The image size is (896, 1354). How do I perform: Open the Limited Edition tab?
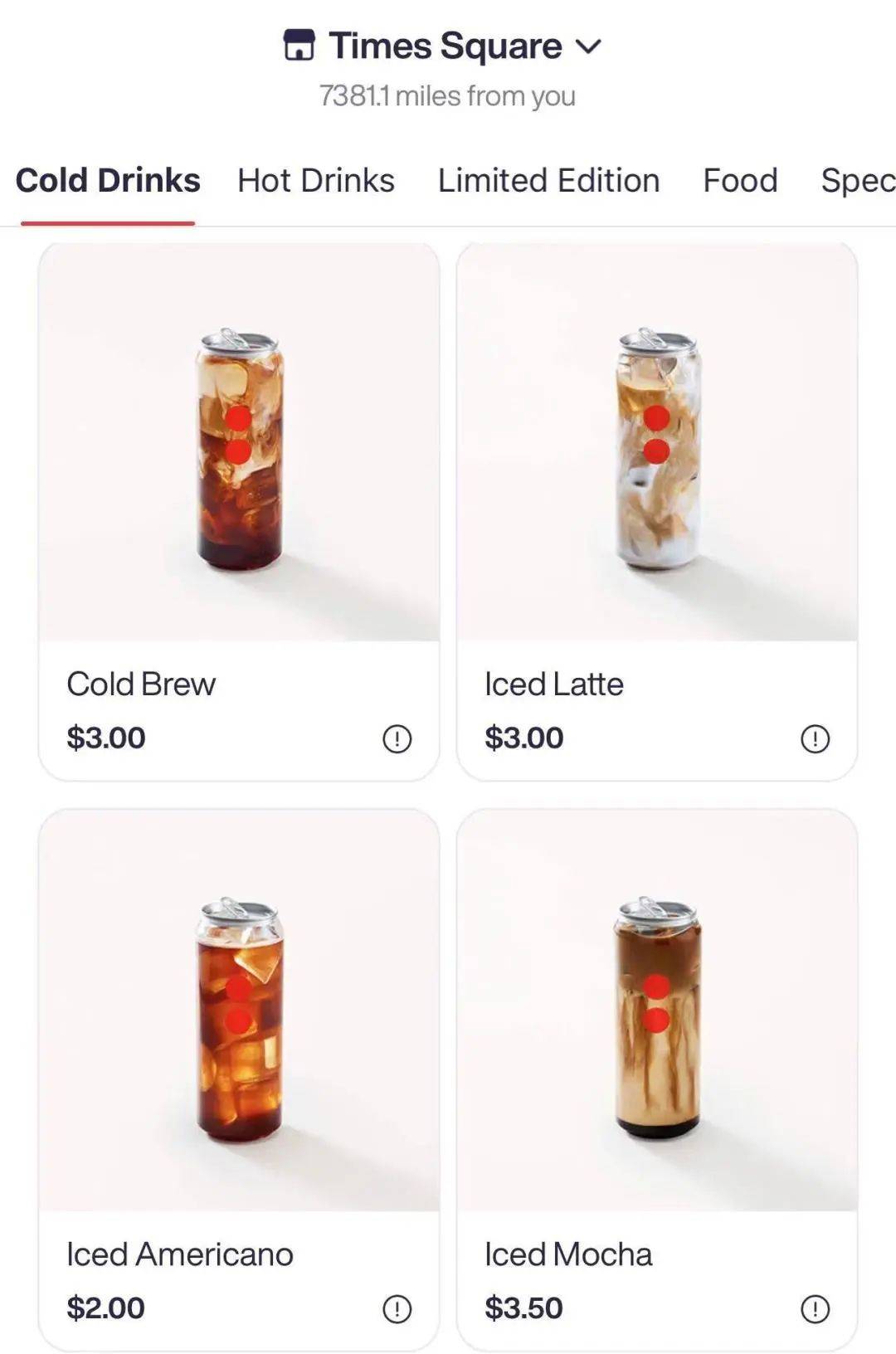(548, 180)
